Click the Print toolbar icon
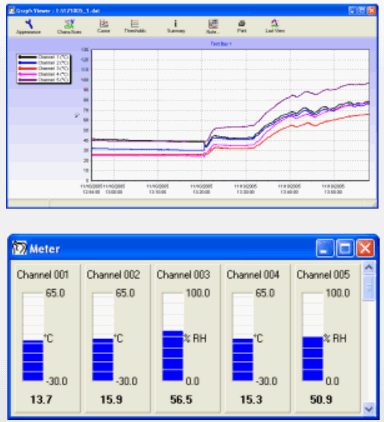The height and width of the screenshot is (422, 384). [242, 26]
